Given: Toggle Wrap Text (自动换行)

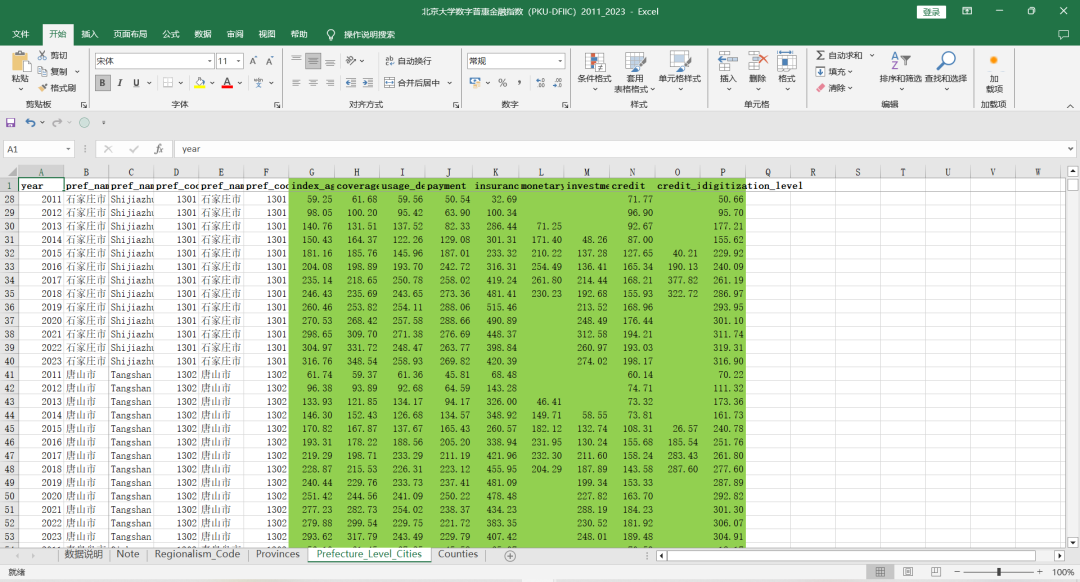Looking at the screenshot, I should point(408,61).
